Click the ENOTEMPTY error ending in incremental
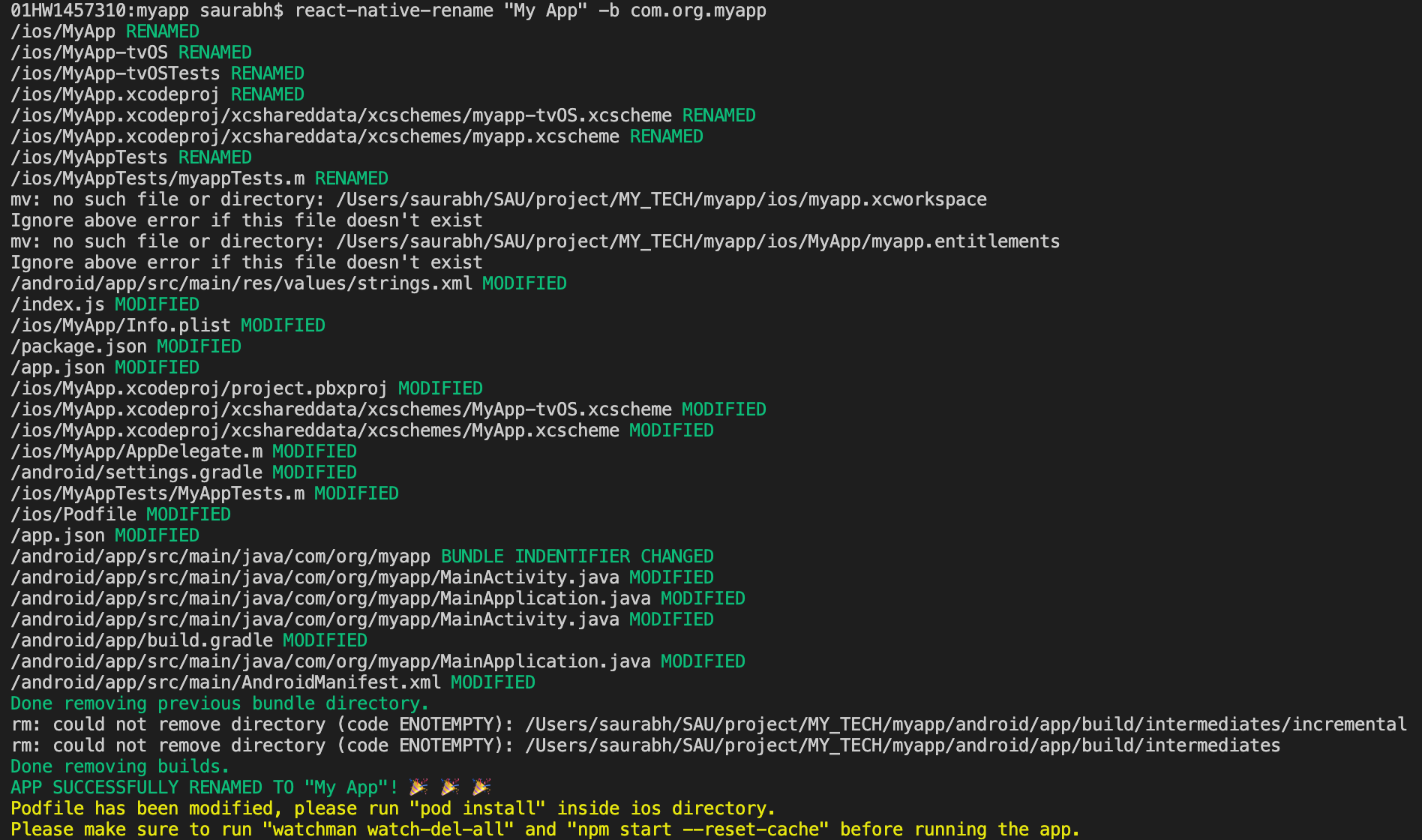 point(709,725)
